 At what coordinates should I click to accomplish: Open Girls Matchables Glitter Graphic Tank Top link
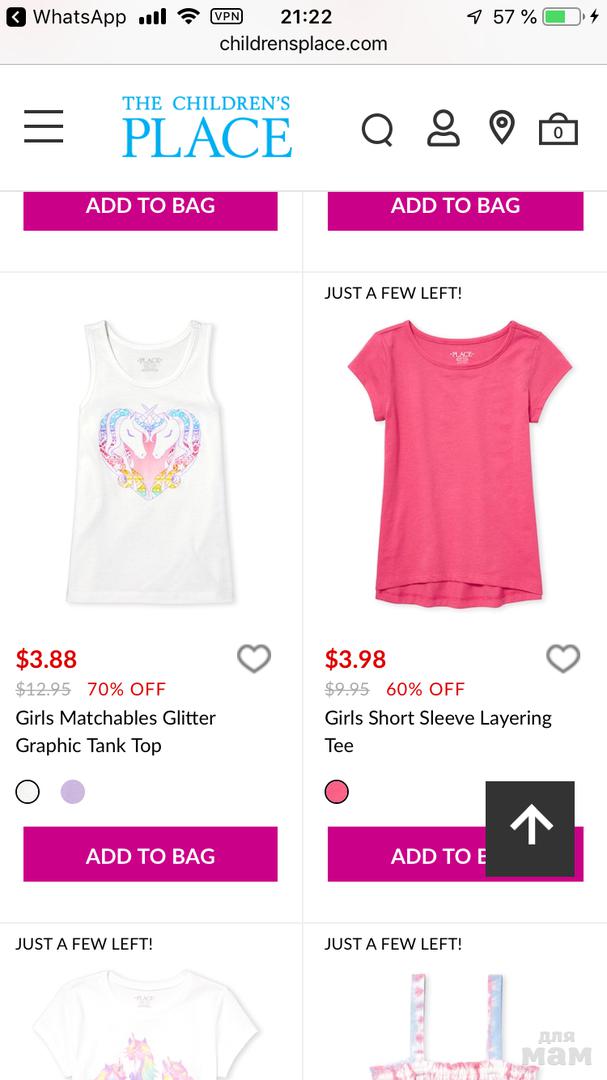pos(115,731)
